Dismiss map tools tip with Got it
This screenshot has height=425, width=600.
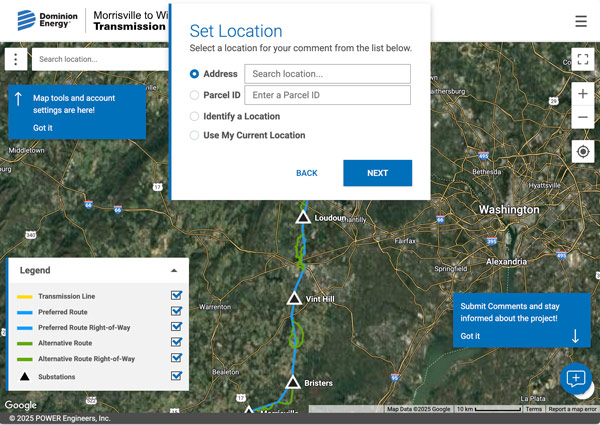point(43,128)
